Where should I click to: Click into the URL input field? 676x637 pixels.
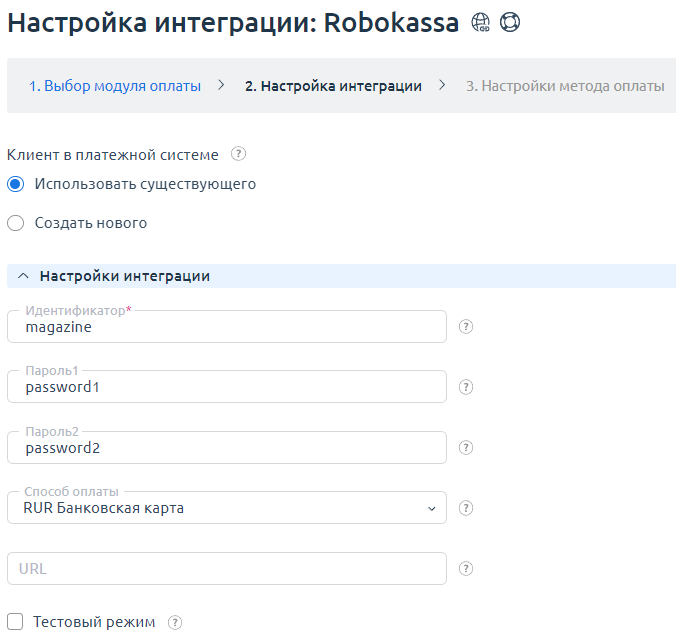pyautogui.click(x=226, y=568)
